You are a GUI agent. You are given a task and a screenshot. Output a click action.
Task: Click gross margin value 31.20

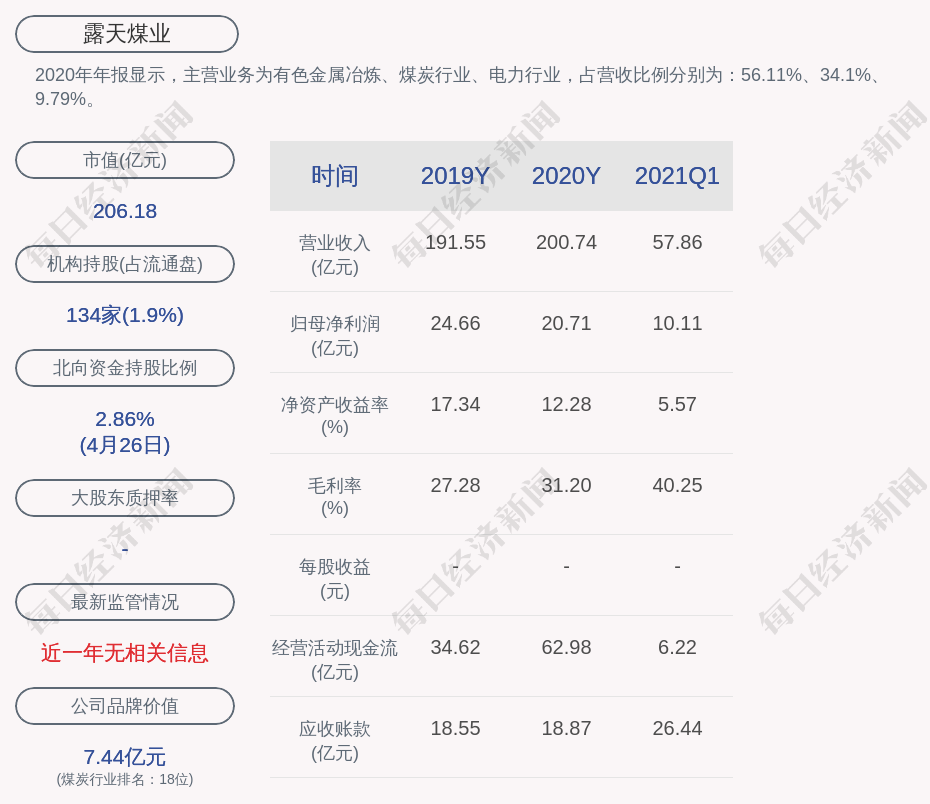pos(566,485)
